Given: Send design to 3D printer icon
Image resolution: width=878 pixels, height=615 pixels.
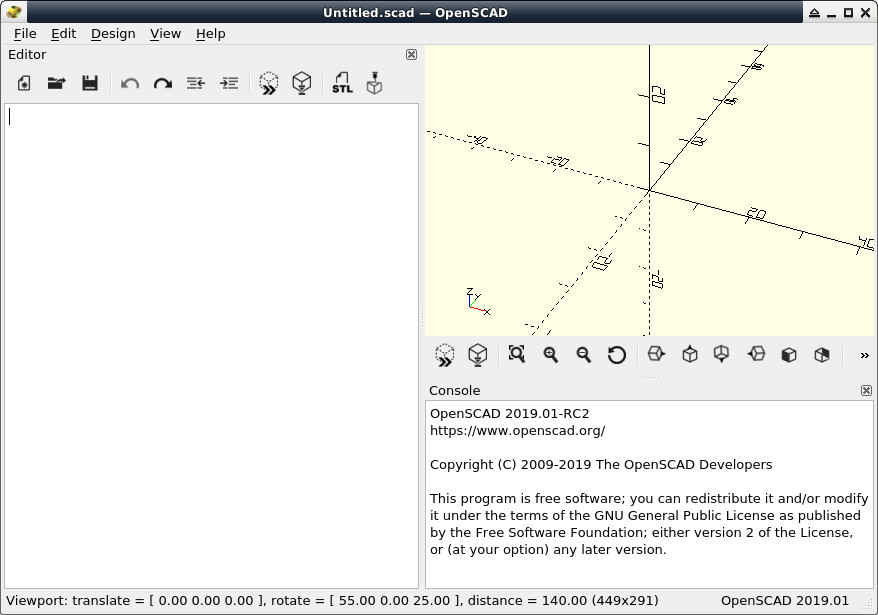Looking at the screenshot, I should [x=375, y=83].
